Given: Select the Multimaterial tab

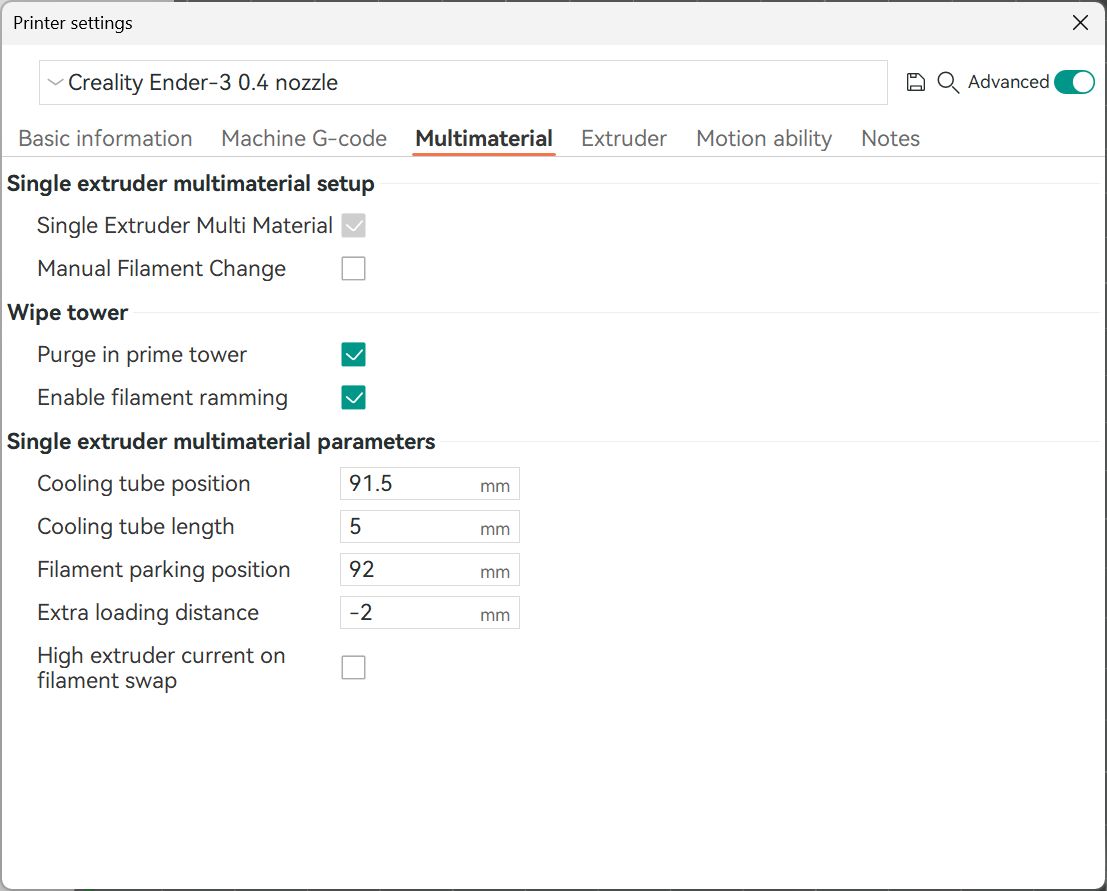Looking at the screenshot, I should tap(484, 138).
